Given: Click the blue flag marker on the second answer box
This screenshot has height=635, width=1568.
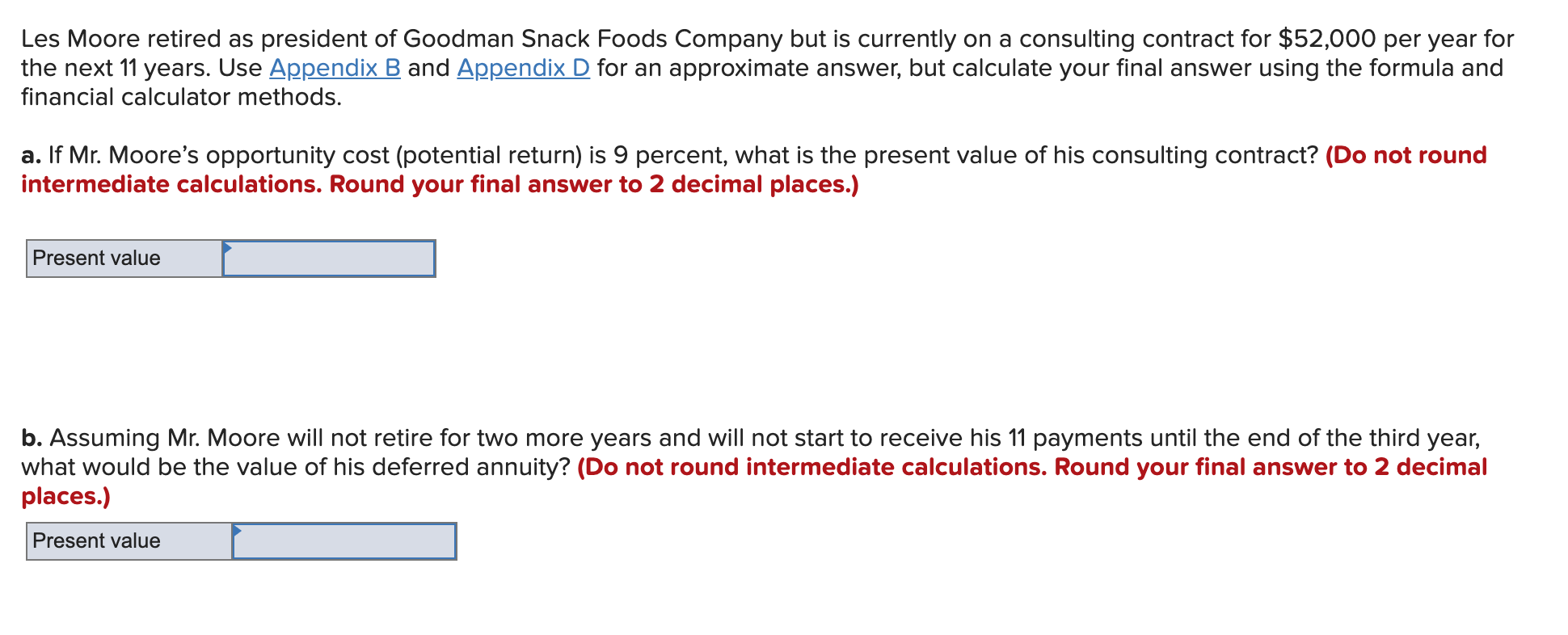Looking at the screenshot, I should [x=238, y=530].
